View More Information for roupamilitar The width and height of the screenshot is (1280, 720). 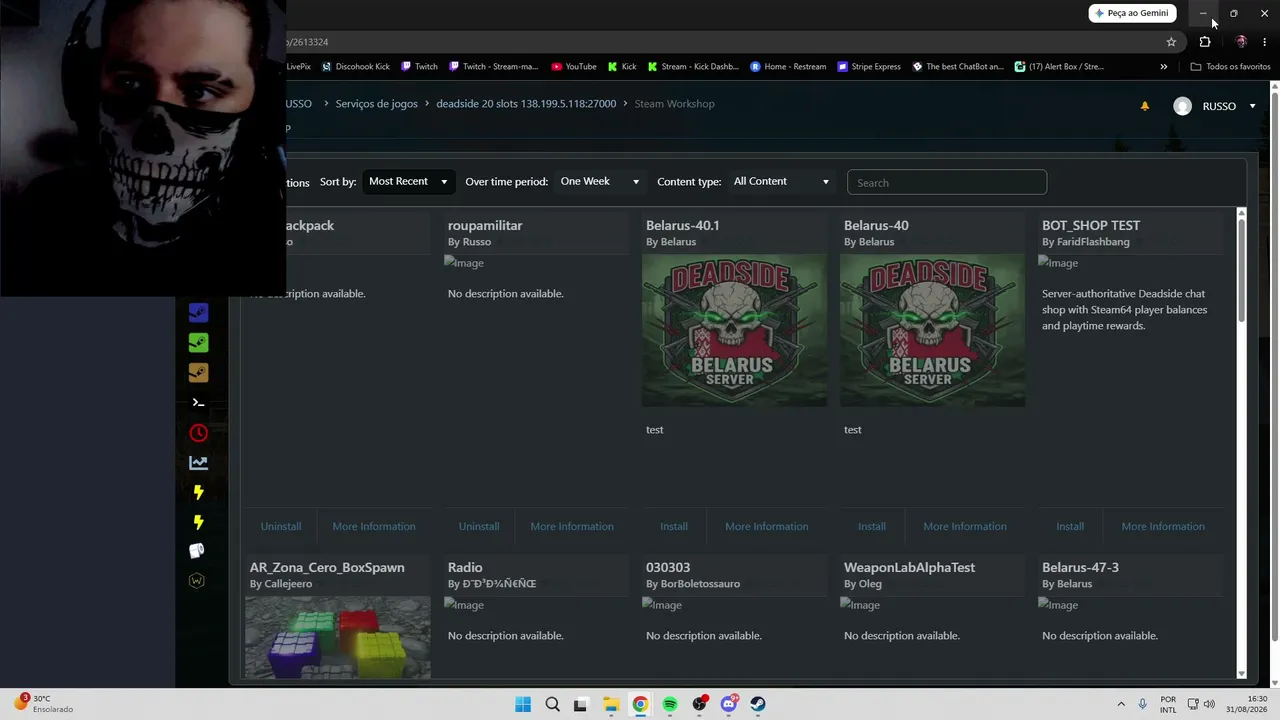pyautogui.click(x=572, y=526)
